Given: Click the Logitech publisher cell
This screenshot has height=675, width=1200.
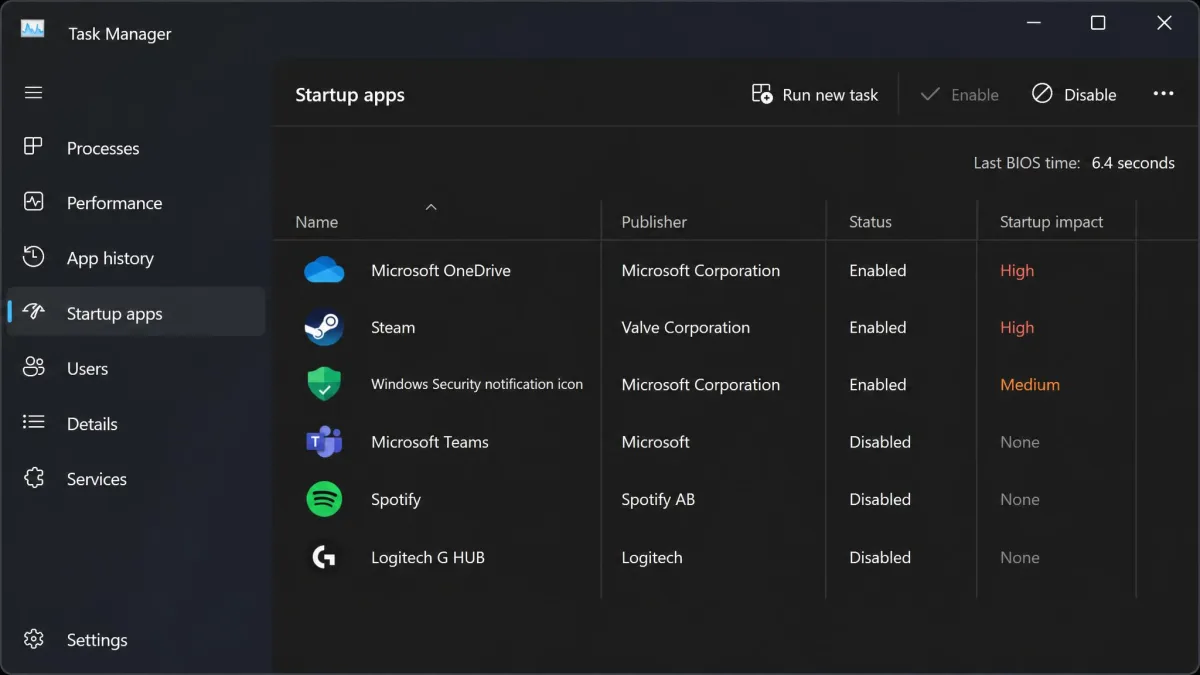Looking at the screenshot, I should point(652,557).
